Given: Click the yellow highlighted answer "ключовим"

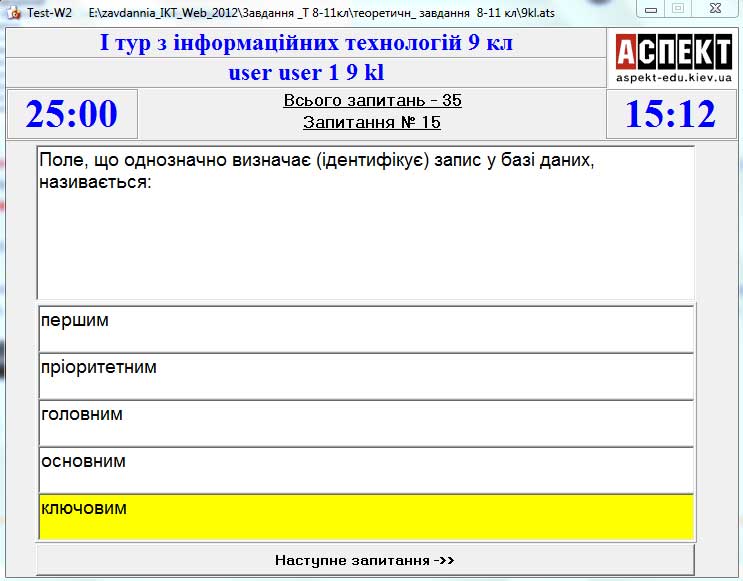Looking at the screenshot, I should point(366,517).
